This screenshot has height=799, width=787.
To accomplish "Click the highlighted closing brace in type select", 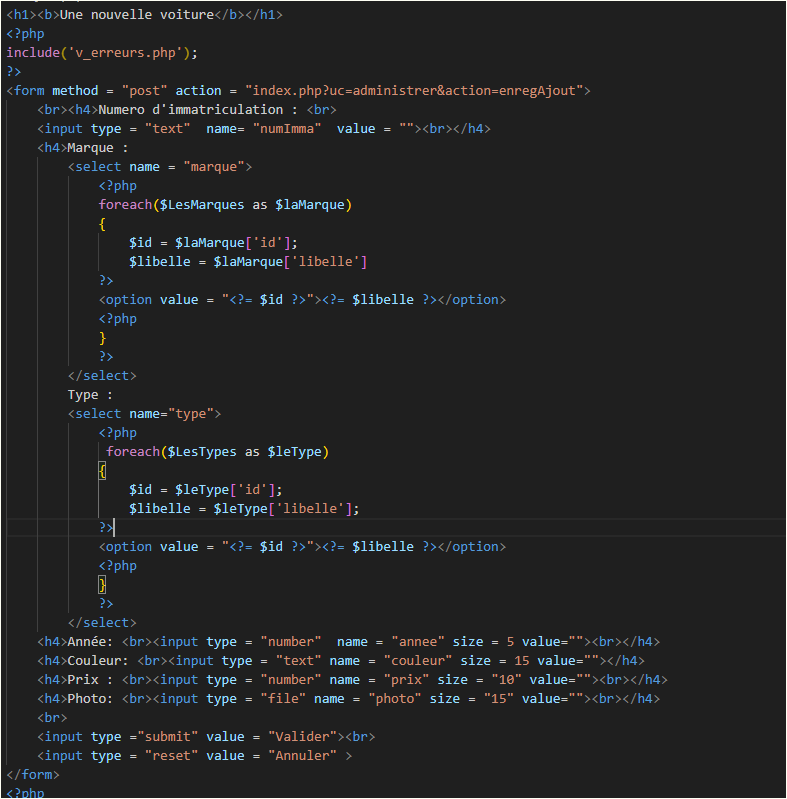I will pos(102,585).
